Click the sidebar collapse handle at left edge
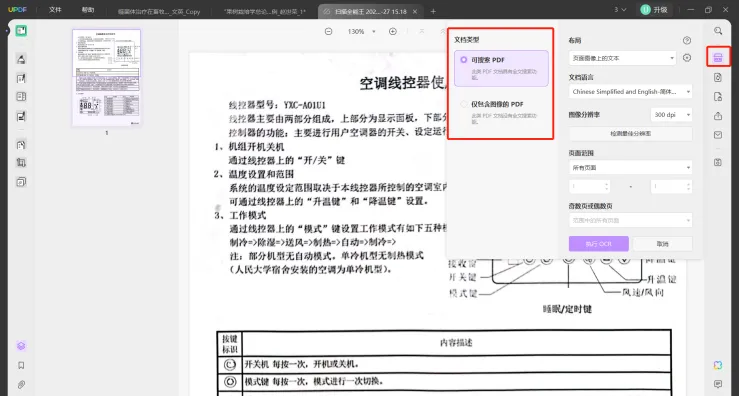 7,31
